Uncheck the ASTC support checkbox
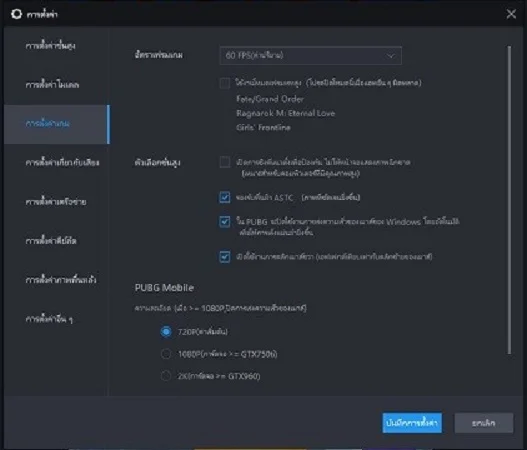Image resolution: width=527 pixels, height=450 pixels. click(225, 197)
